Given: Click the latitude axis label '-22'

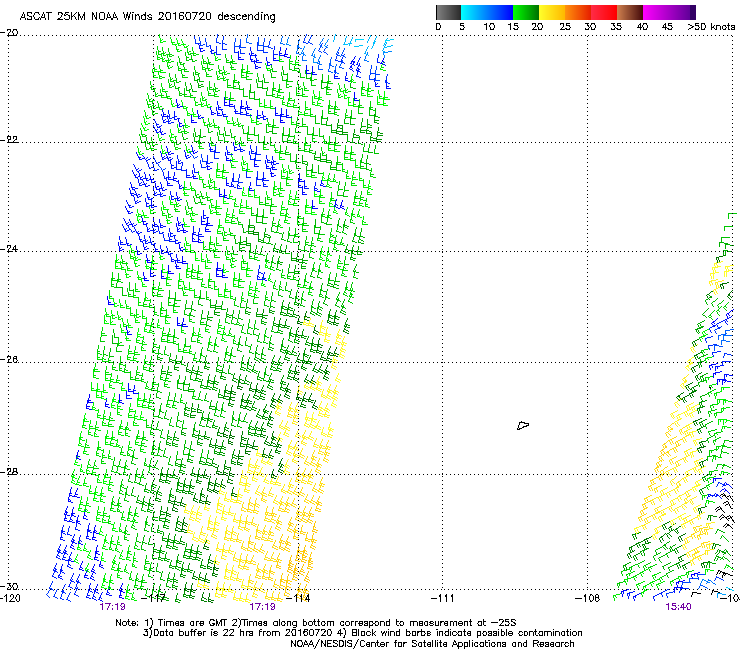Looking at the screenshot, I should [x=9, y=140].
